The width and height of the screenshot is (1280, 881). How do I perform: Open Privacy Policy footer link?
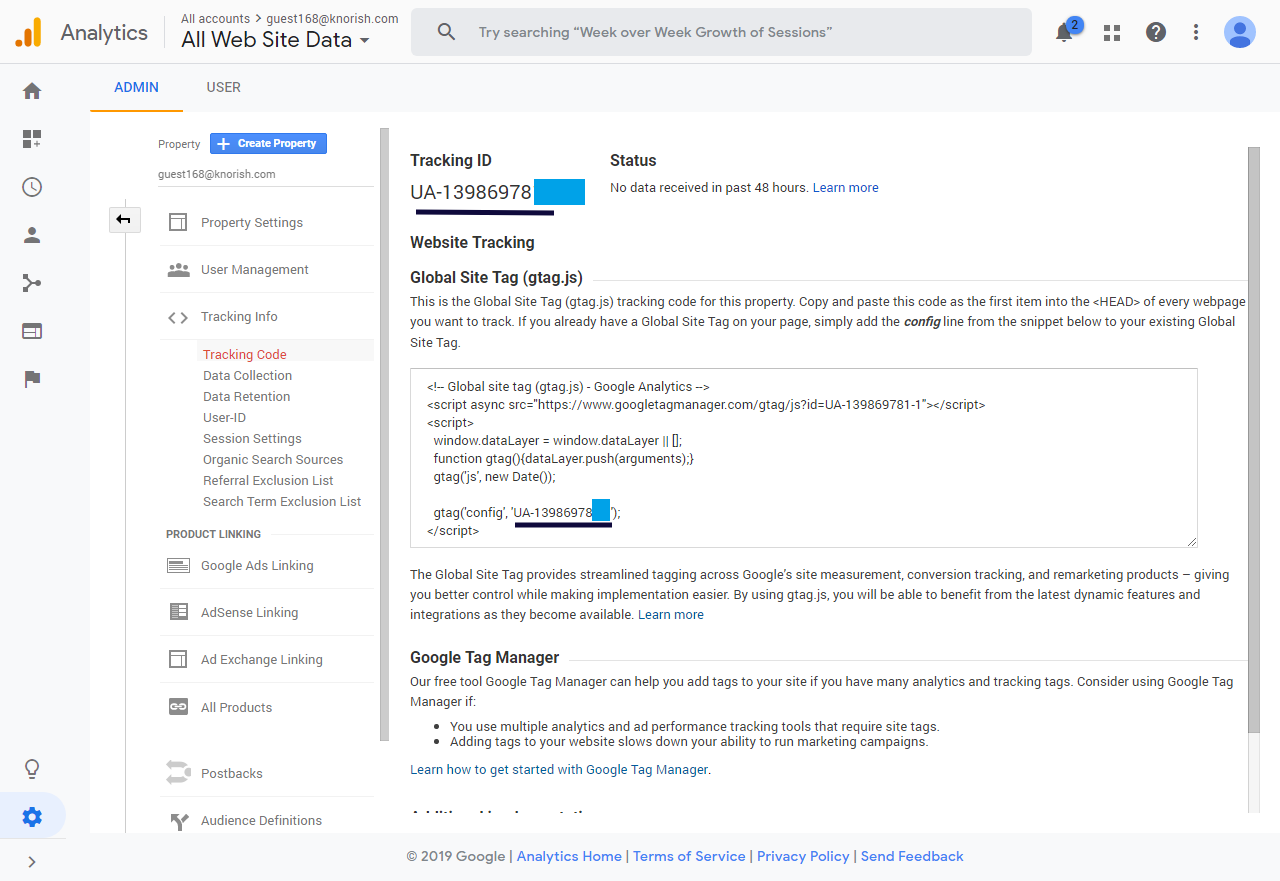click(x=803, y=856)
